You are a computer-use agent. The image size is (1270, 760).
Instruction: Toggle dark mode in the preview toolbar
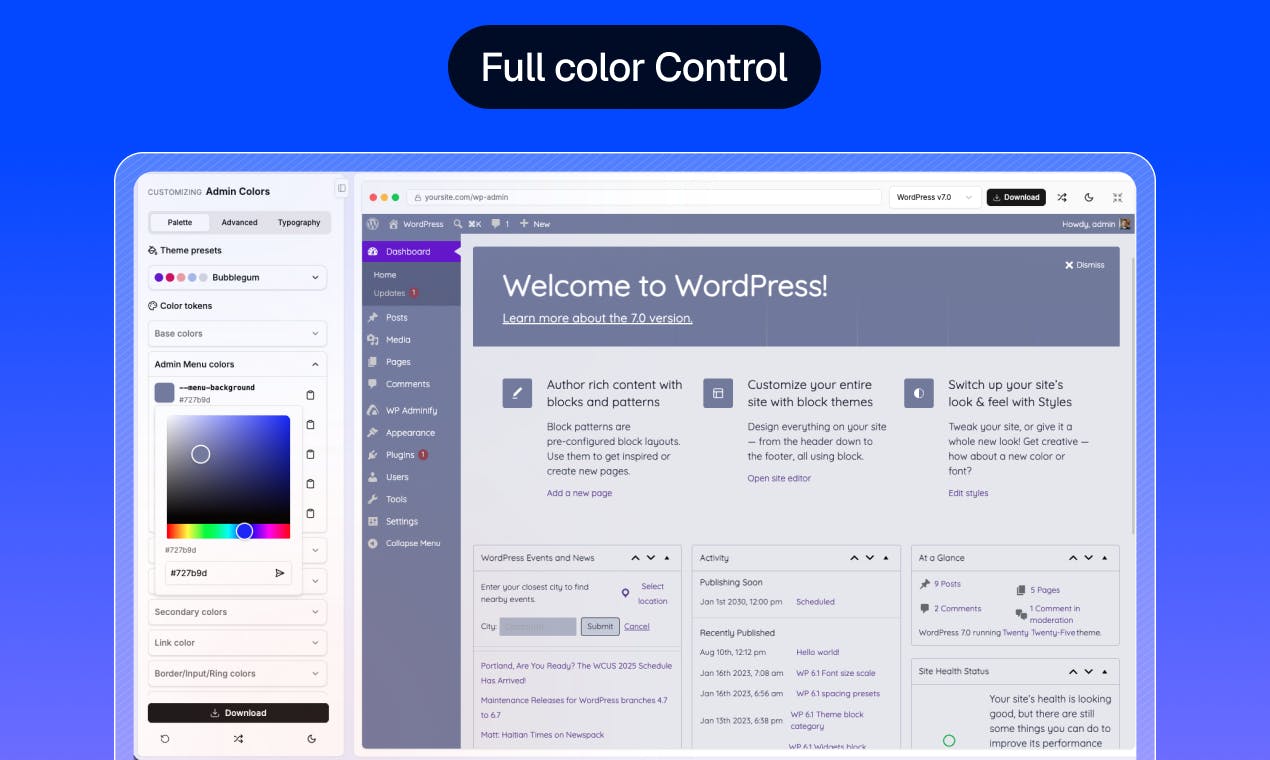1089,197
